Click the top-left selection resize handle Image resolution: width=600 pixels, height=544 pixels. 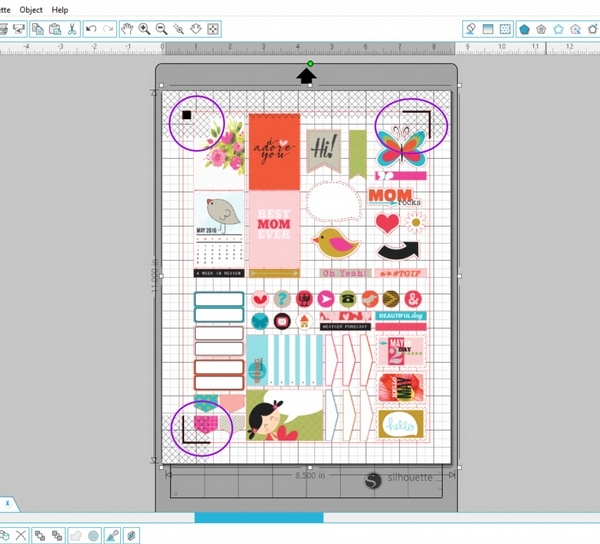[161, 85]
